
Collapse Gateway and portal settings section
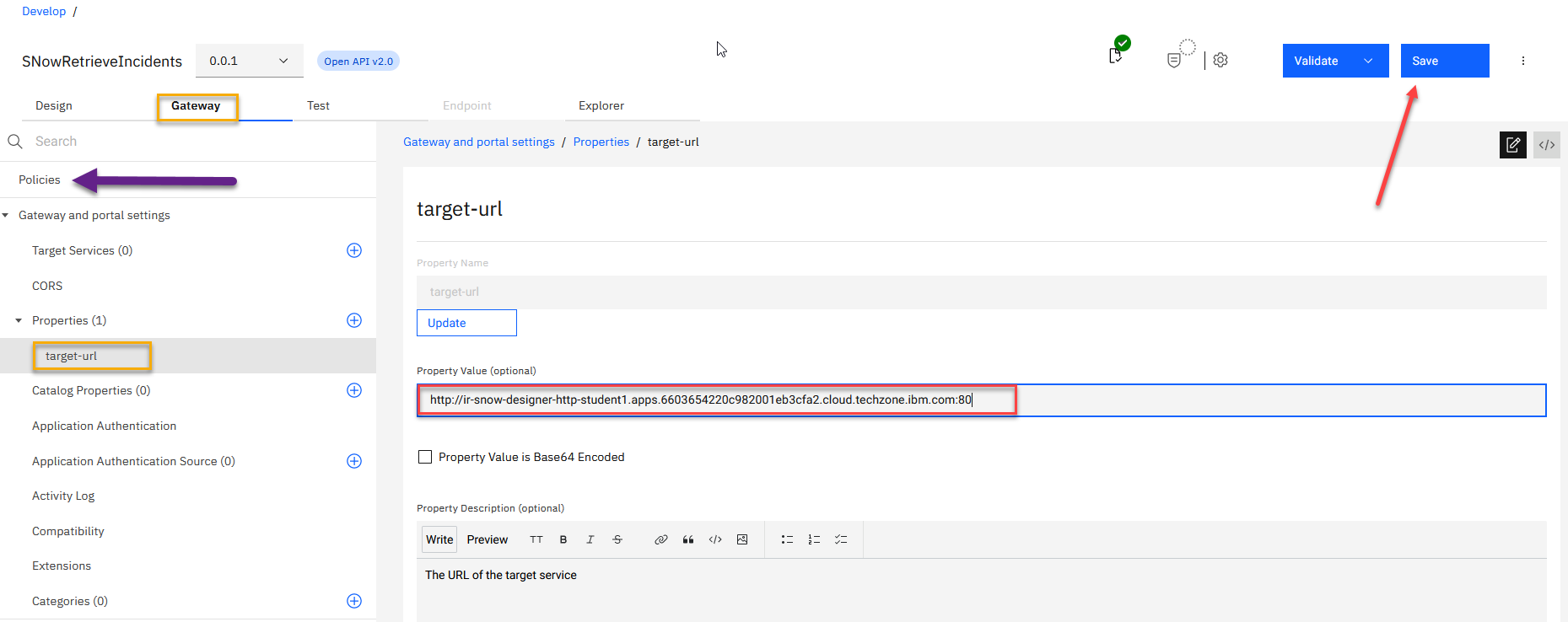pos(6,215)
